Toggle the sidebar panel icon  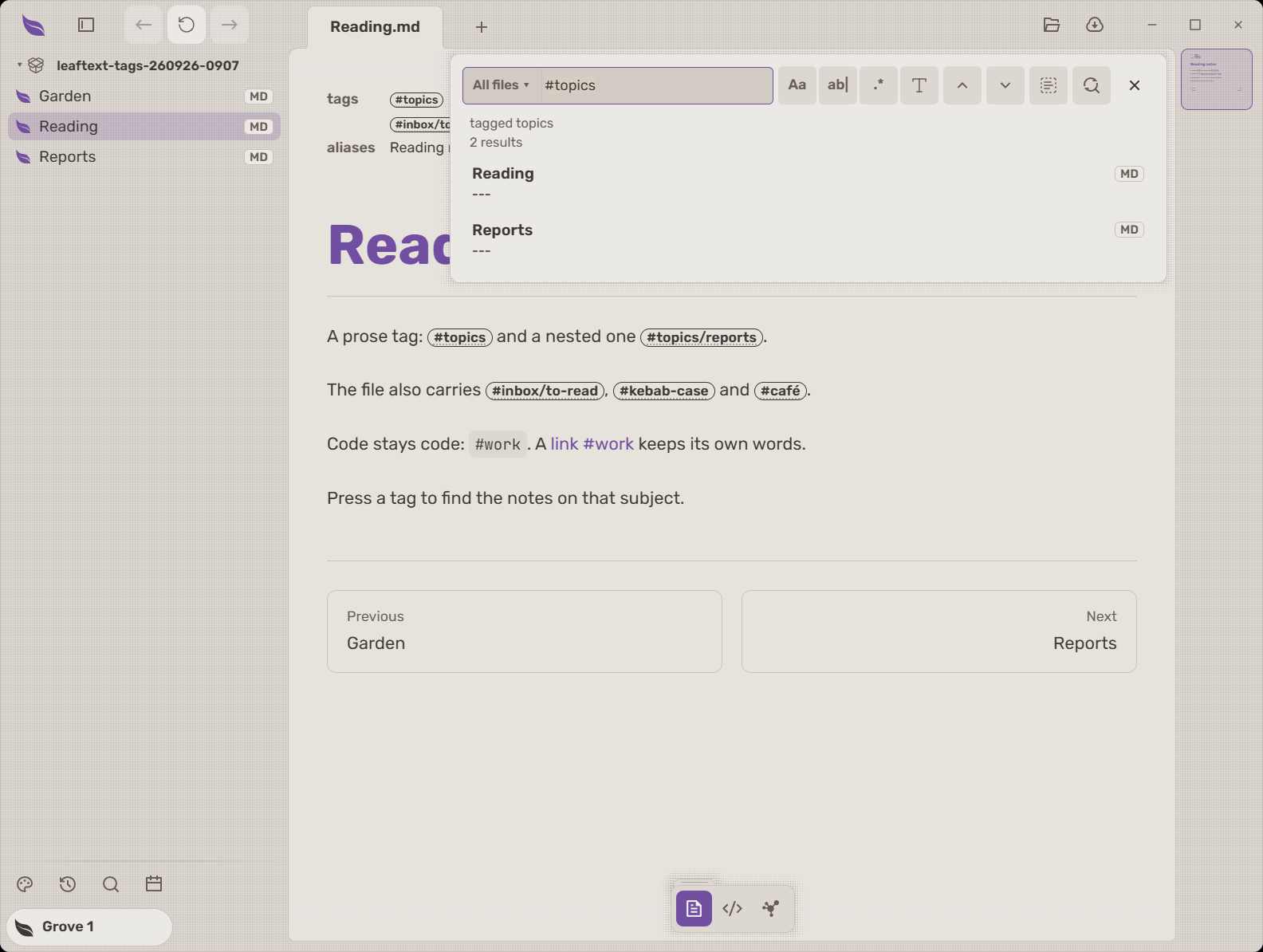coord(86,25)
